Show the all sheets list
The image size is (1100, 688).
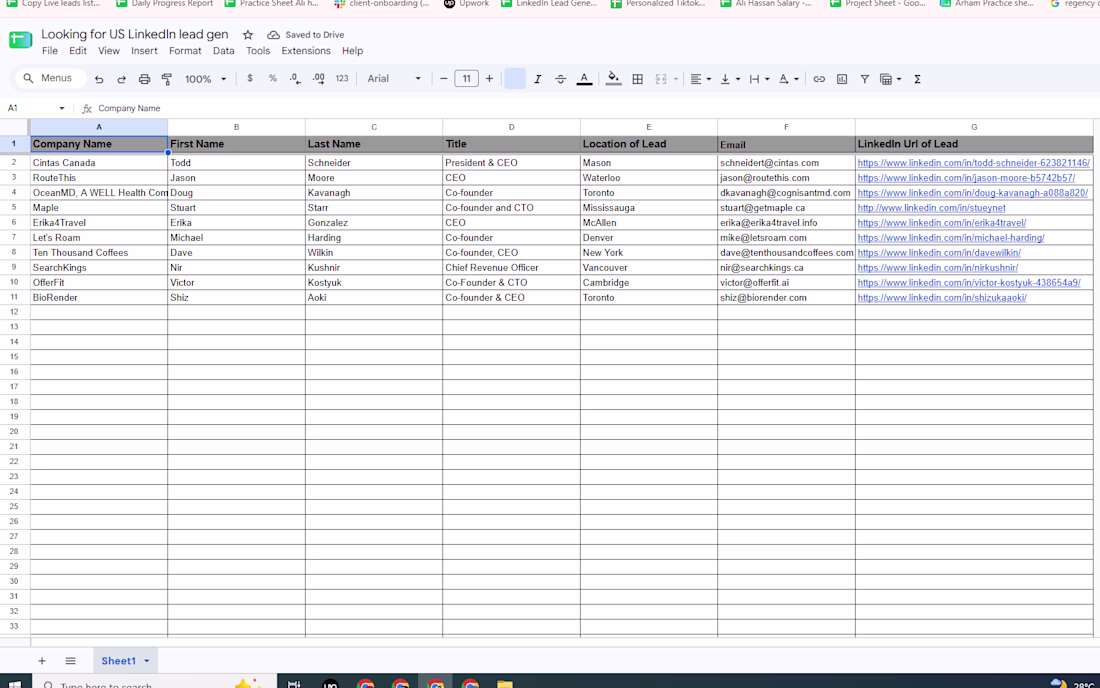click(x=70, y=661)
